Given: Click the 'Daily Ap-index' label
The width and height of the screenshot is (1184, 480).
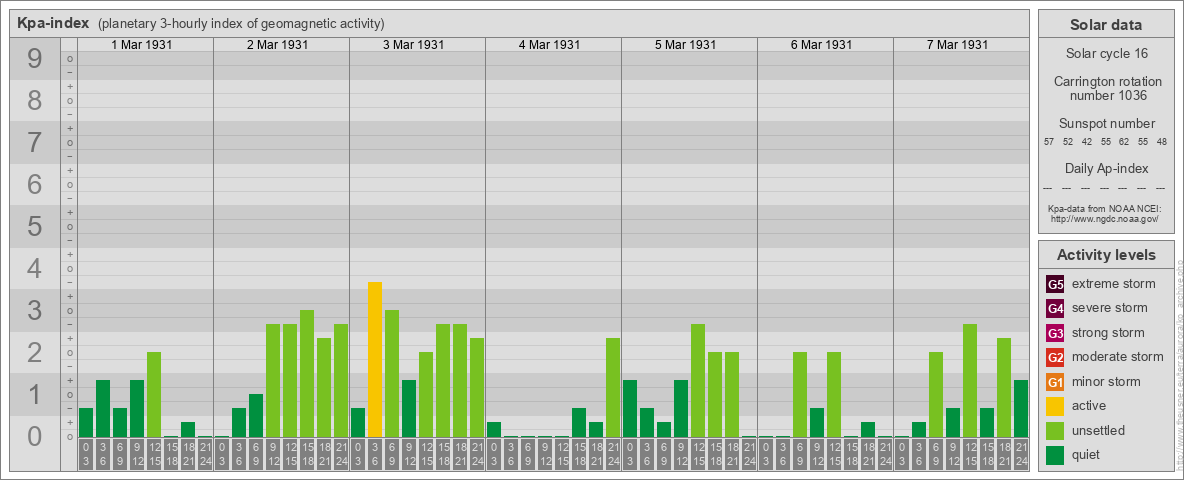Looking at the screenshot, I should coord(1107,168).
